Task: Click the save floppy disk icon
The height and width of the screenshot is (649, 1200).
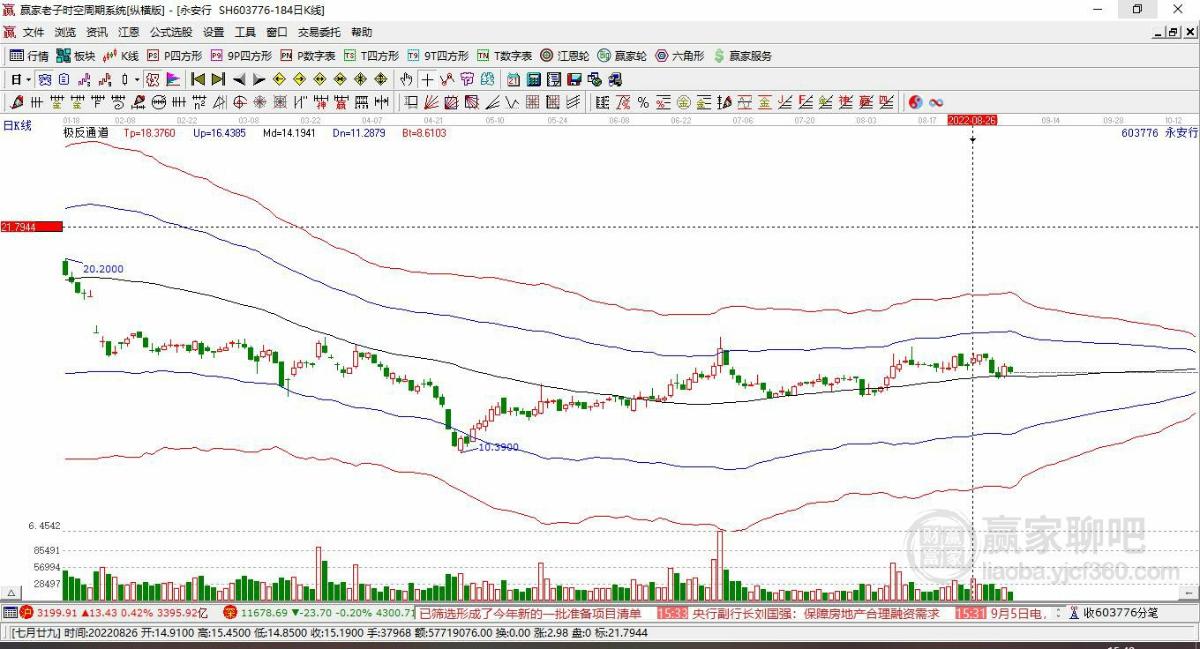Action: pyautogui.click(x=572, y=79)
